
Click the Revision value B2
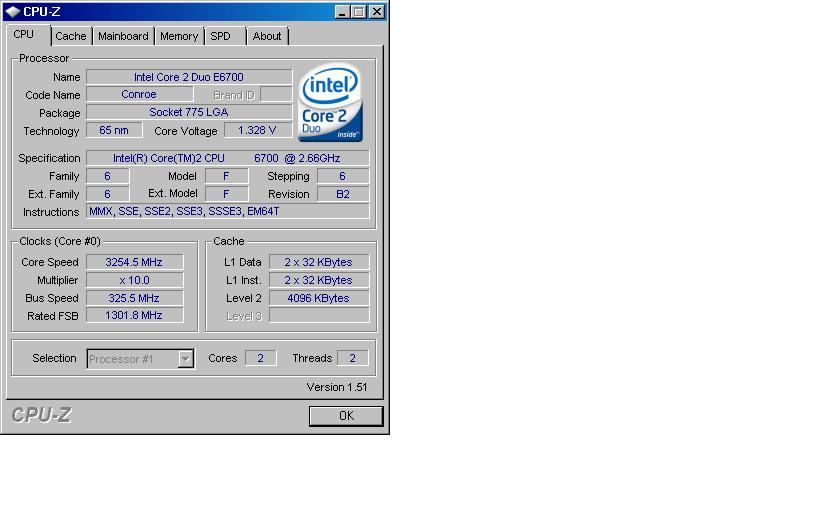343,194
